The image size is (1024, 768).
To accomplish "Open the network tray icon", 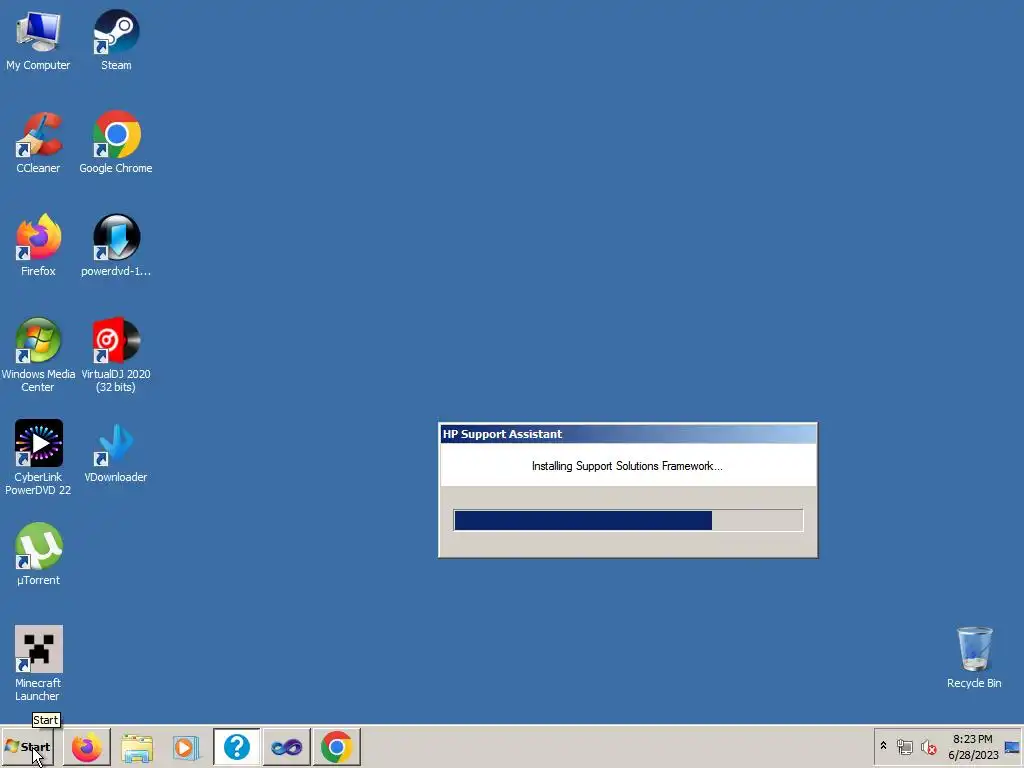I will [x=904, y=746].
